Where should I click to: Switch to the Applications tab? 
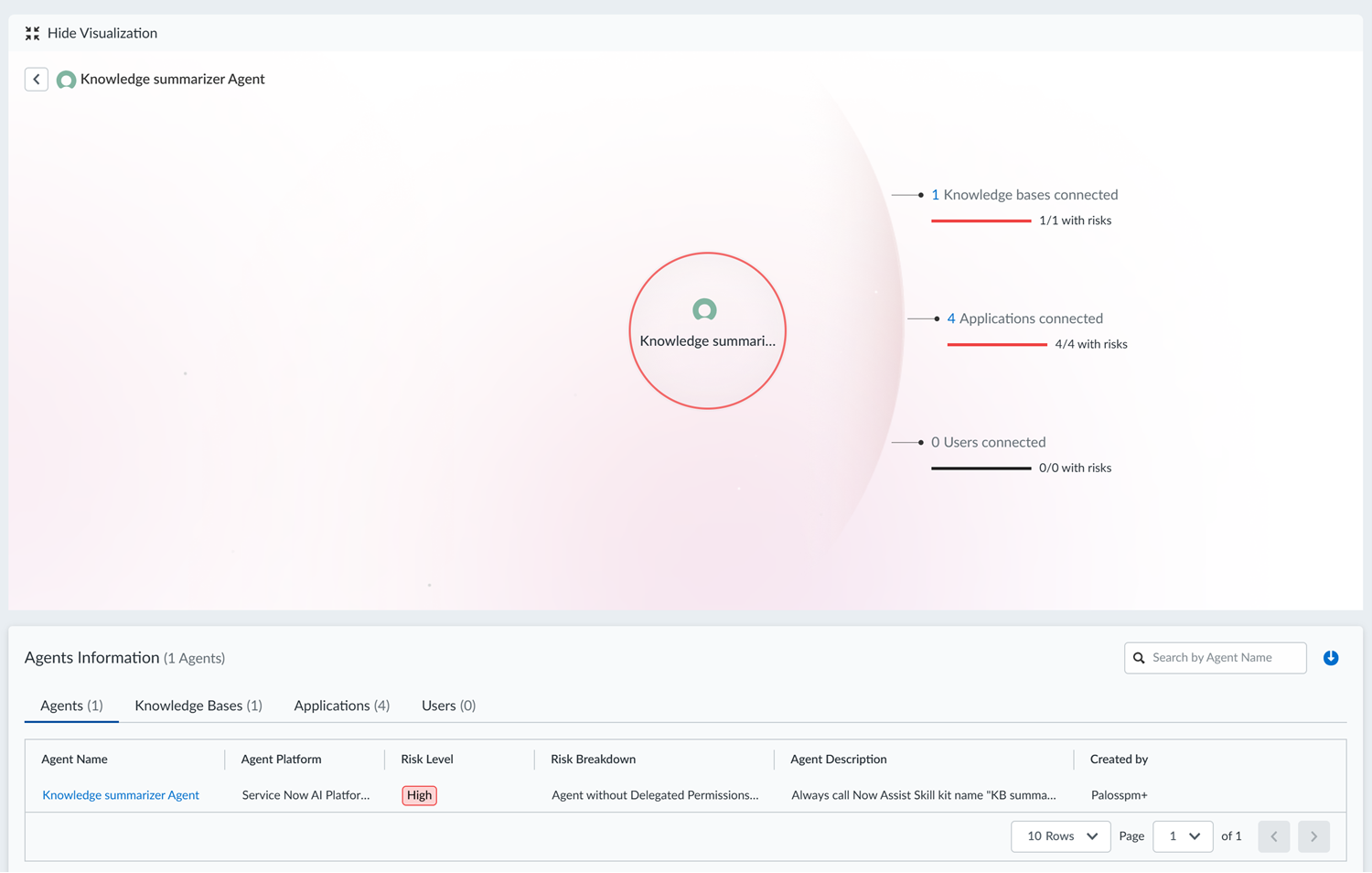[341, 706]
